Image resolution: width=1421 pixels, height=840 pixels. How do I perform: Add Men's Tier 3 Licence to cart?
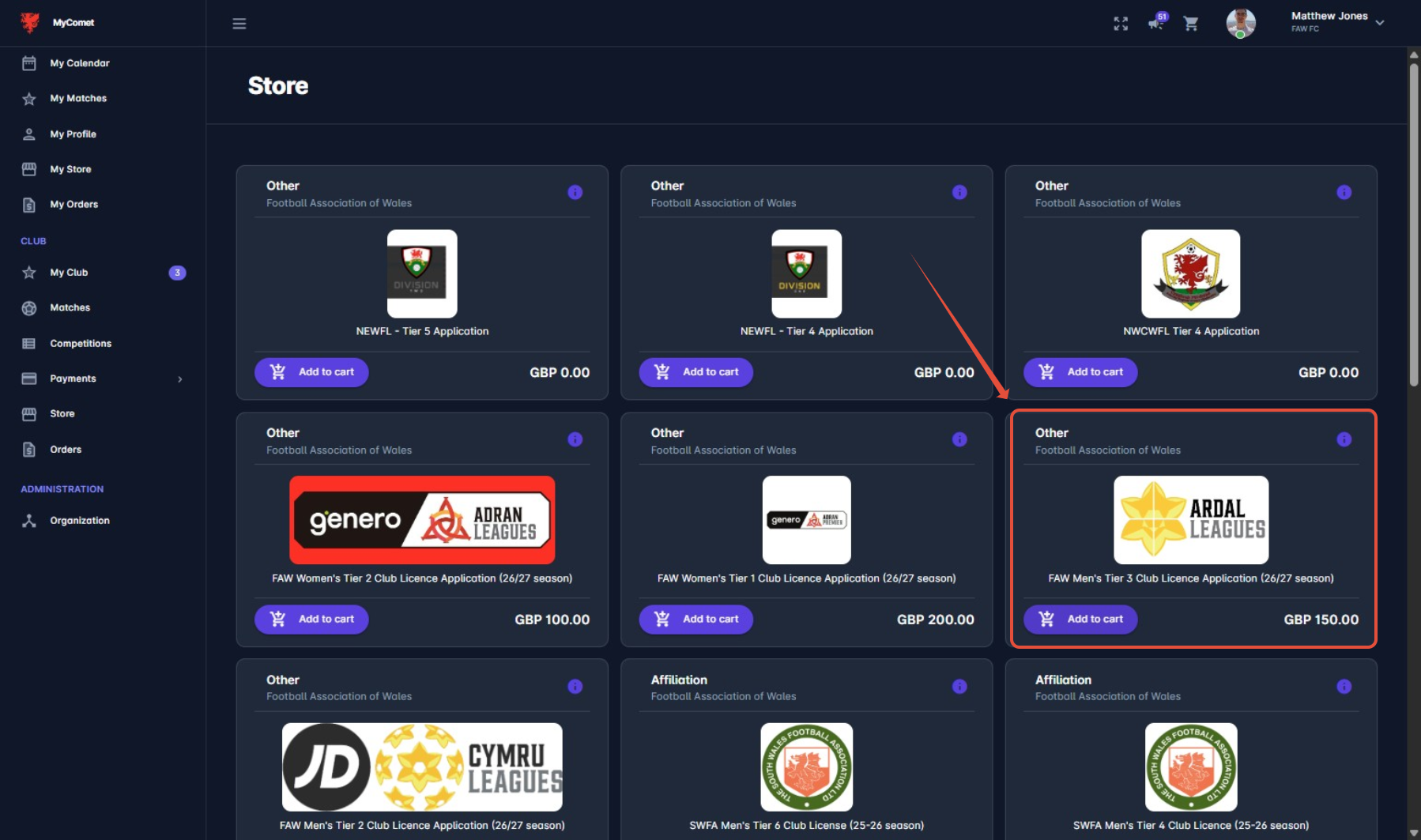[1080, 620]
